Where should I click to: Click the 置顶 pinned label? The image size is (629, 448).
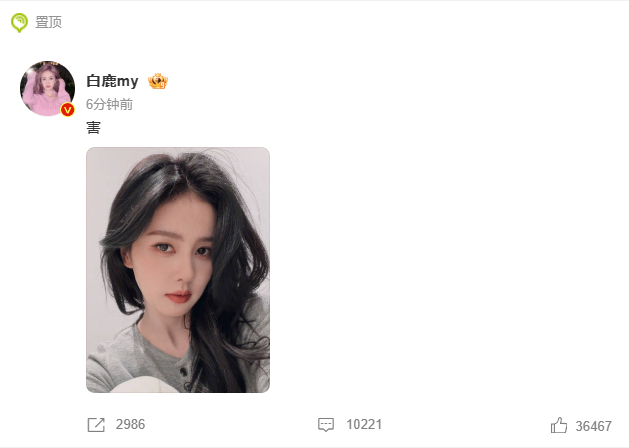tap(49, 22)
